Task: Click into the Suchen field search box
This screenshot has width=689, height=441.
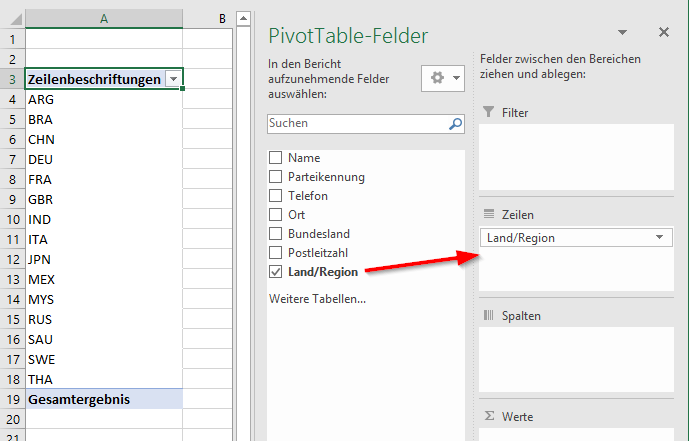Action: point(355,124)
